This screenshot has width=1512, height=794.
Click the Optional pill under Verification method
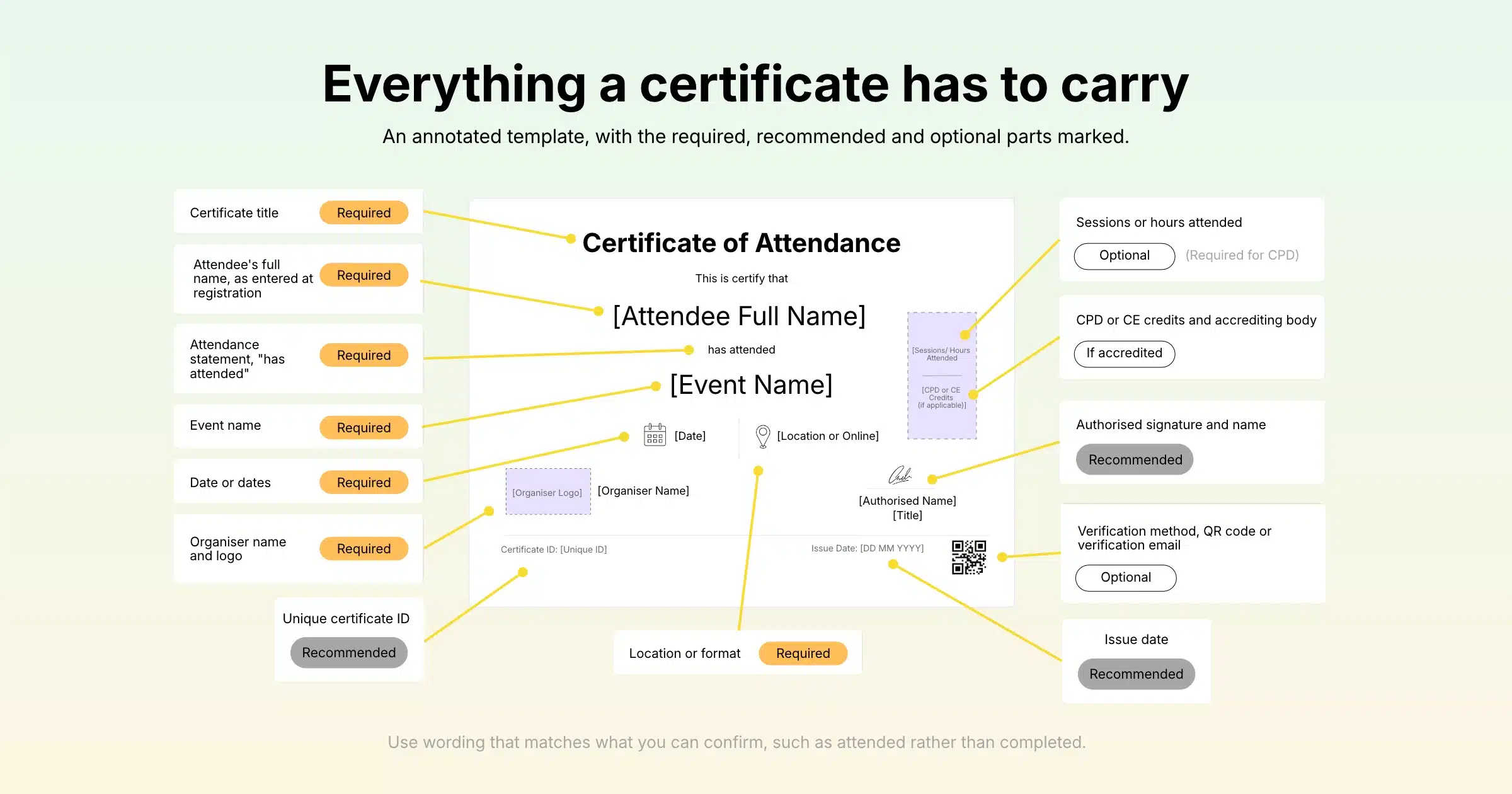[1126, 578]
